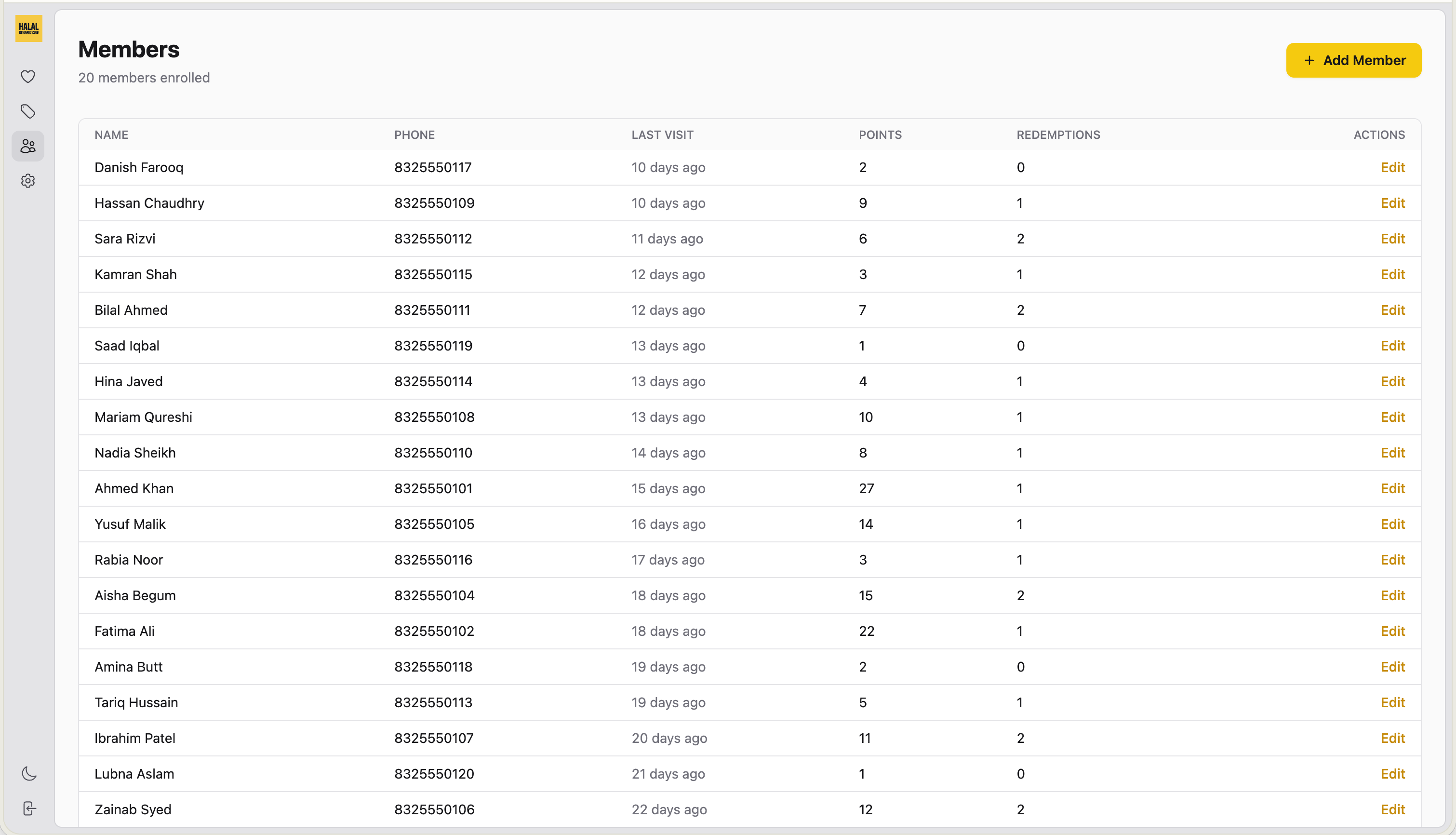Edit Danish Farooq's member record
This screenshot has height=835, width=1456.
click(1393, 167)
